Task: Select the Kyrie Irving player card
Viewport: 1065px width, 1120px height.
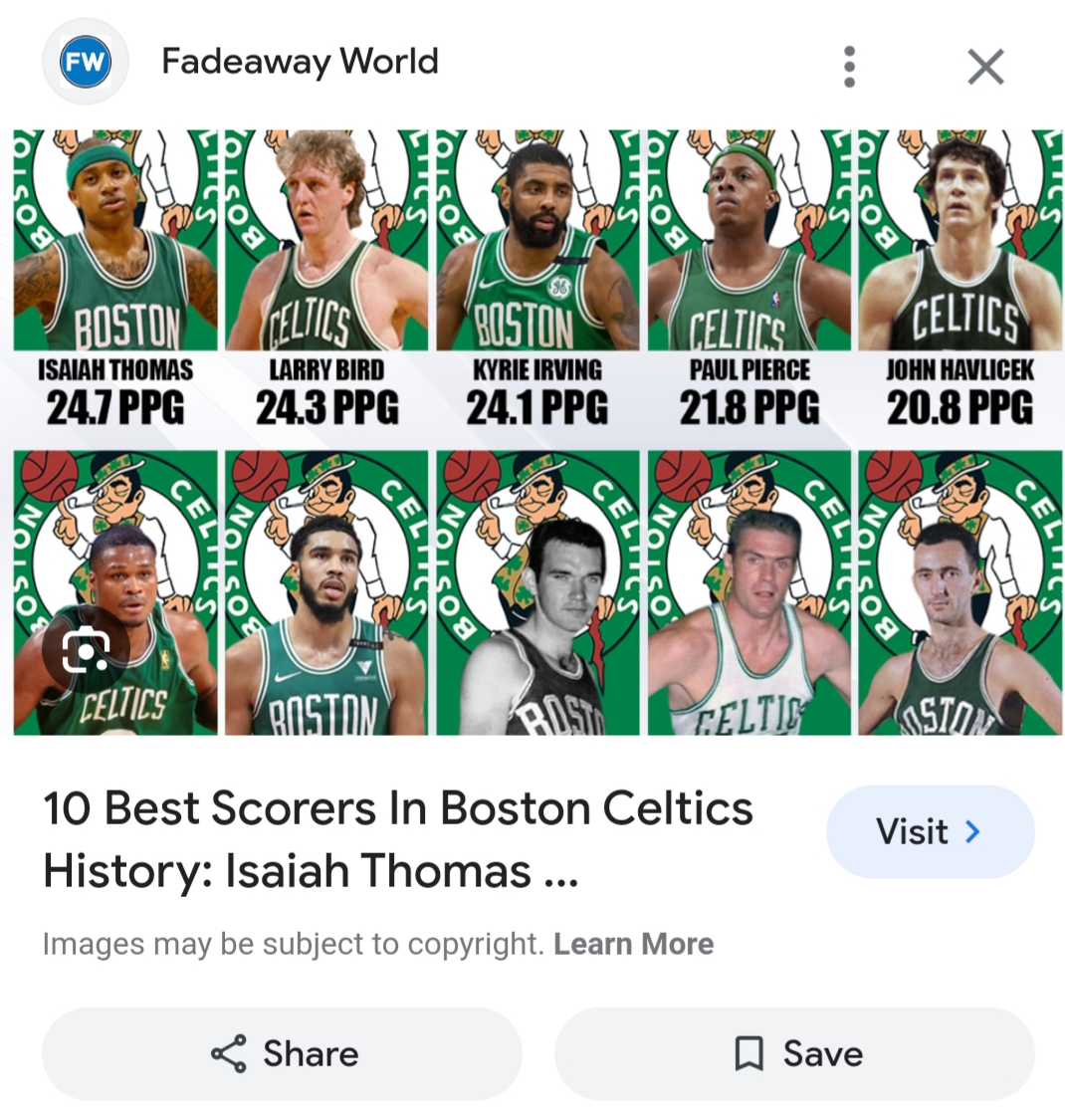Action: [x=537, y=279]
